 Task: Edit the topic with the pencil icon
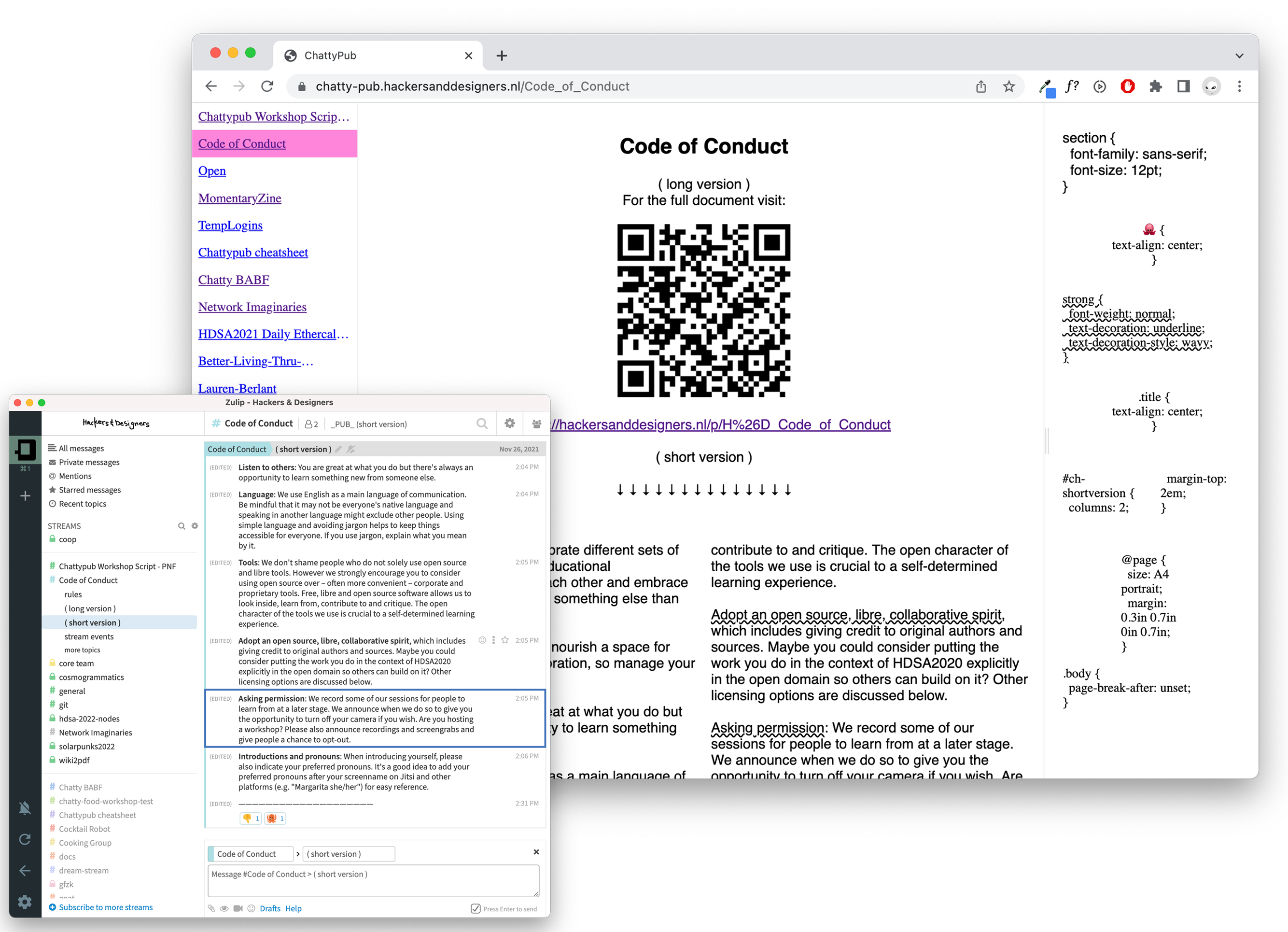(x=338, y=449)
